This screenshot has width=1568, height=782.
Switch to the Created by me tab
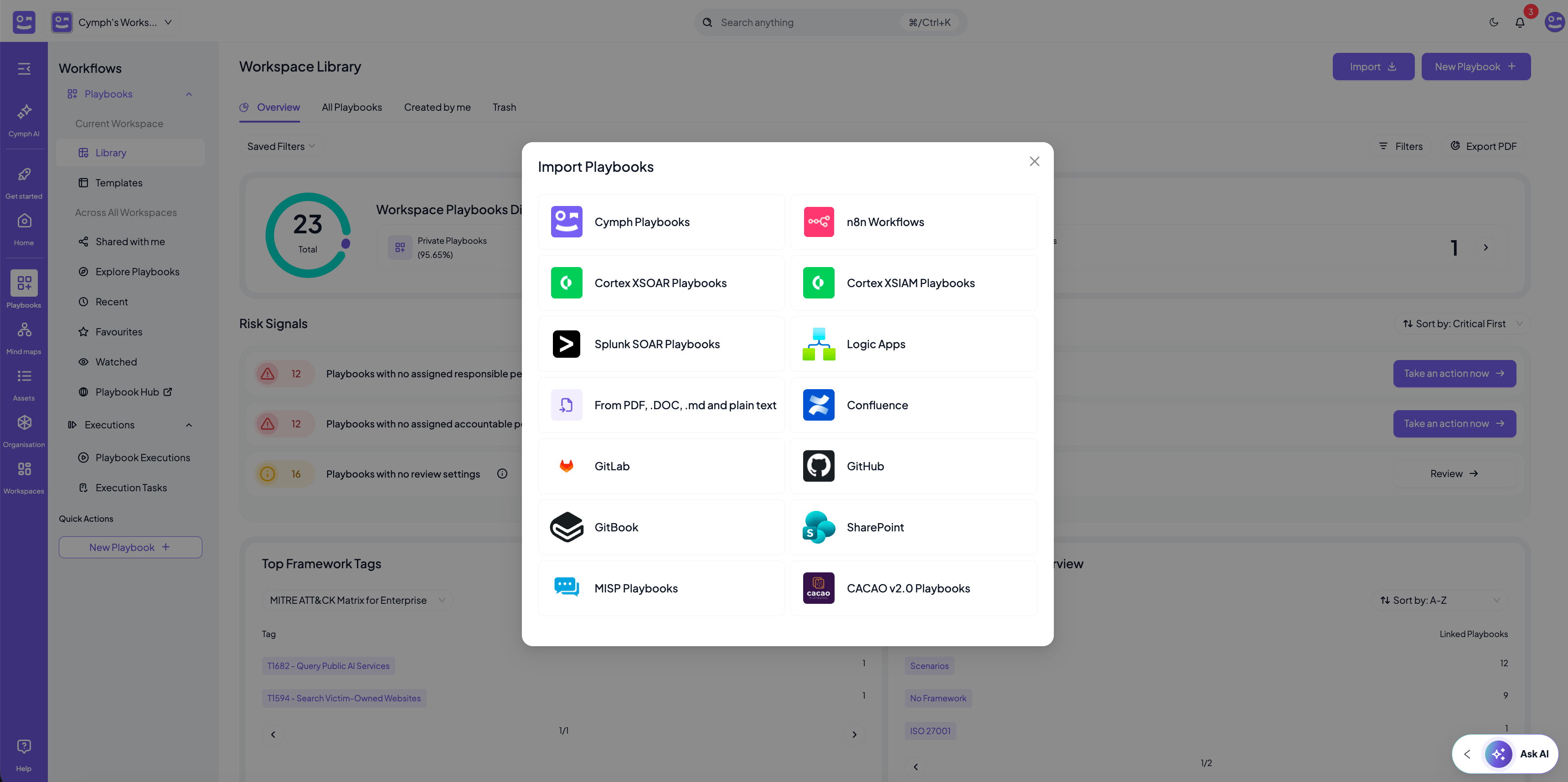point(437,107)
